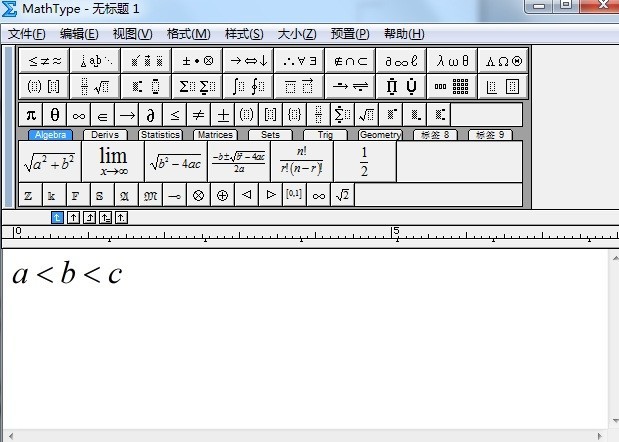Open the 预置(P) menu

(350, 34)
